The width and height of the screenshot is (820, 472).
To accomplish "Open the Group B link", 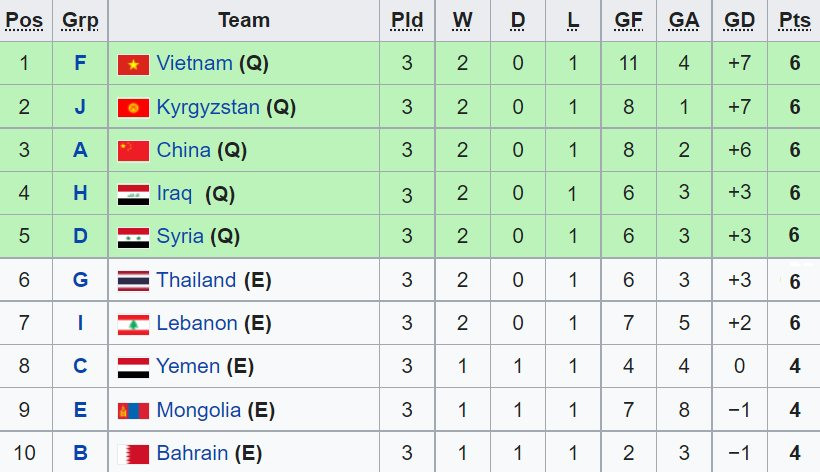I will [80, 453].
